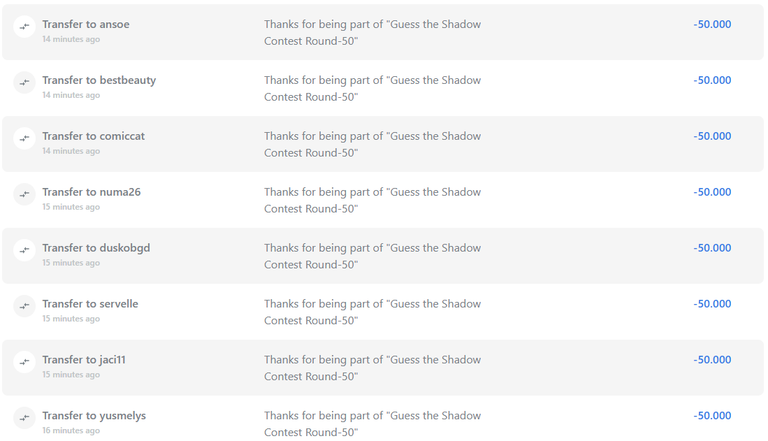Open the "Transfer to duskobgd" entry
Screen dimensions: 768x441
pos(96,248)
